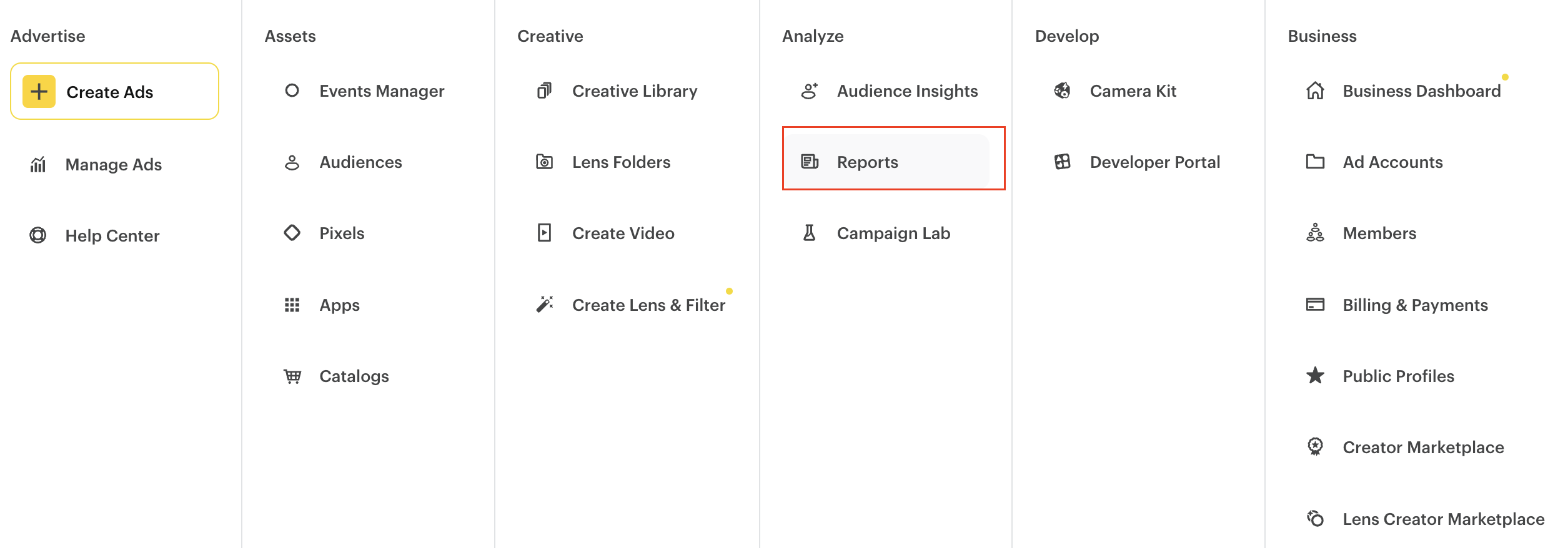Viewport: 1568px width, 548px height.
Task: Click the Public Profiles star icon
Action: (1315, 376)
